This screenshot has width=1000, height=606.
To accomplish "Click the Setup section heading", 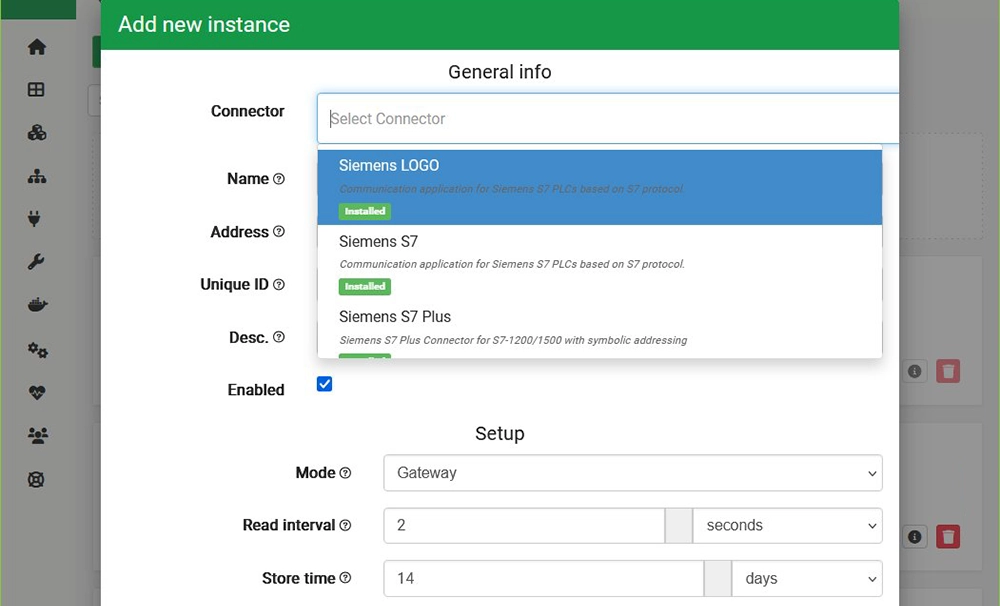I will 500,434.
